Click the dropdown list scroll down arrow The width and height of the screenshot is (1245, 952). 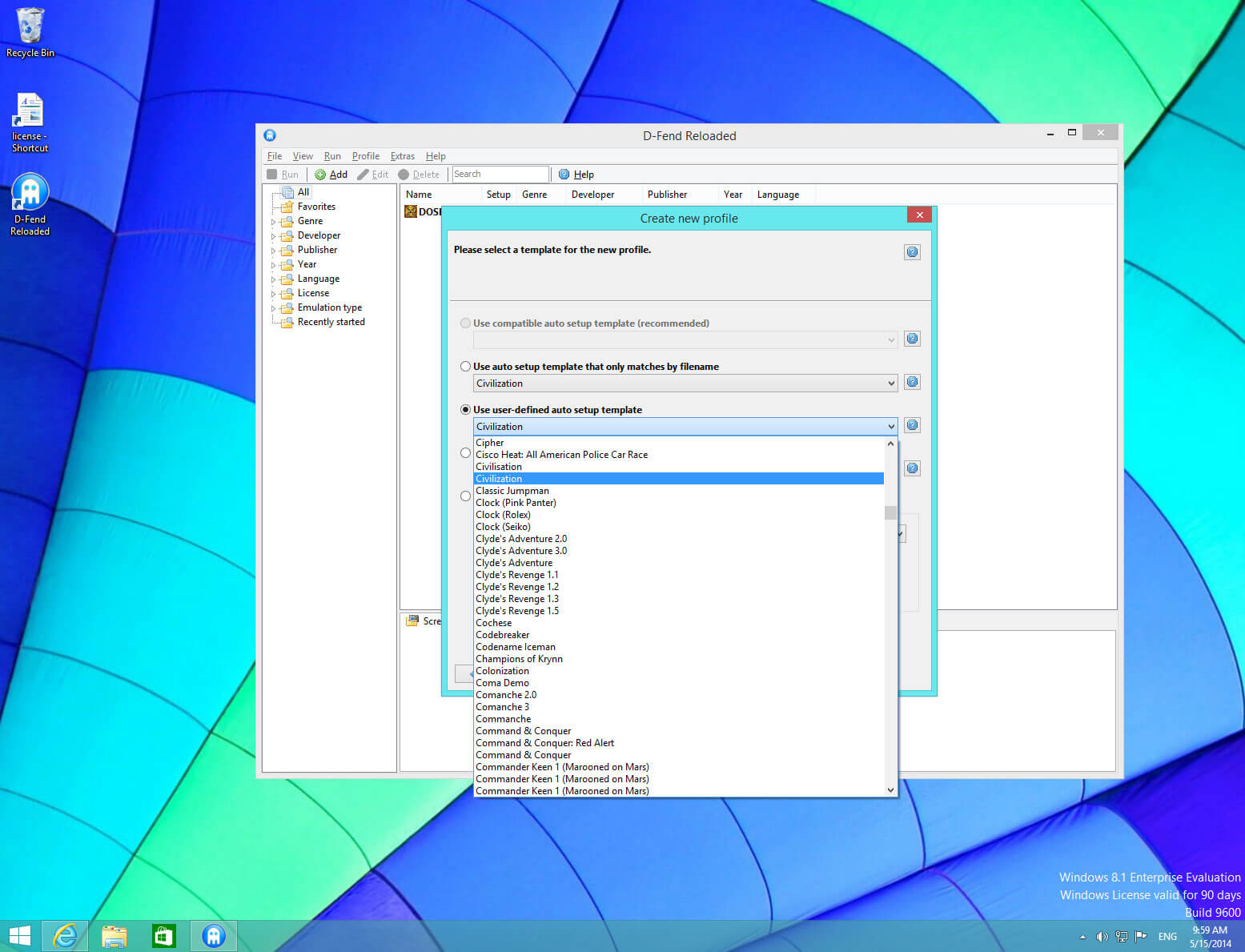(890, 790)
